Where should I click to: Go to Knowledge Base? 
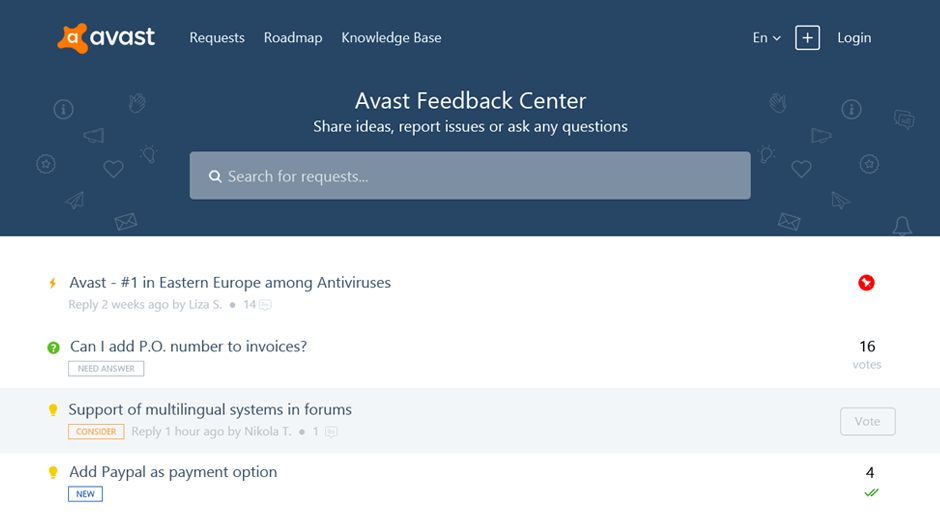pos(391,38)
